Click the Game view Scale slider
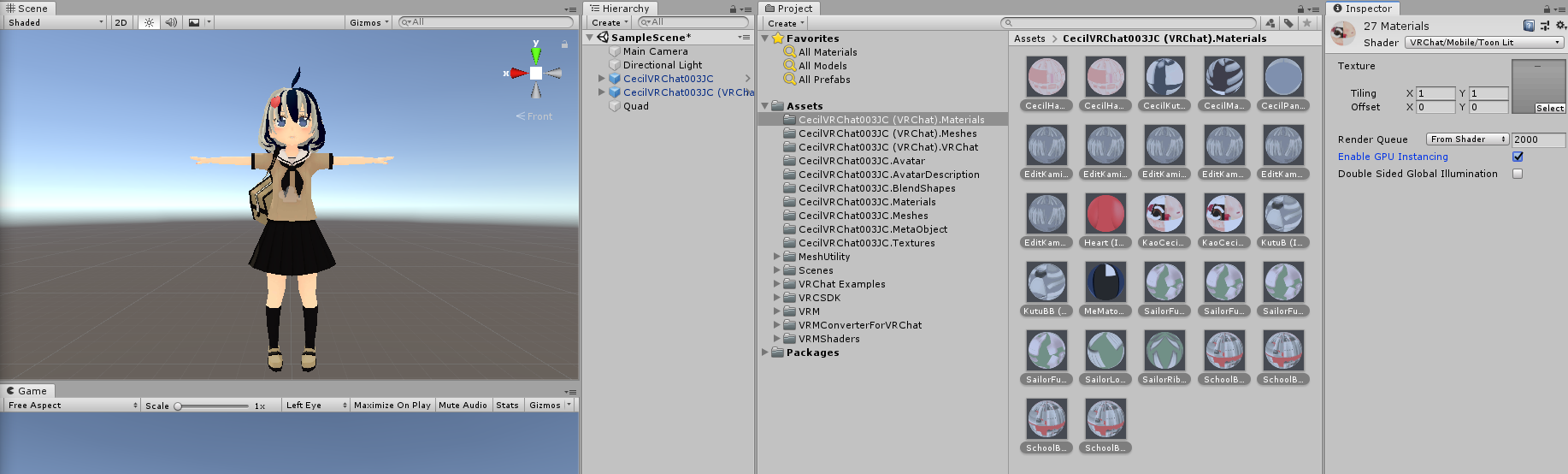Screen dimensions: 1568x474 [213, 406]
